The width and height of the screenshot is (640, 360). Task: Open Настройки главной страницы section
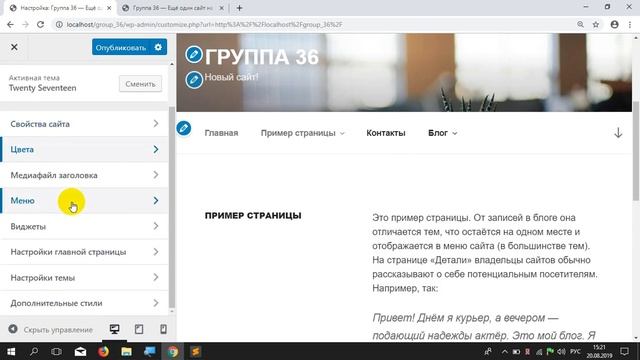pos(84,252)
